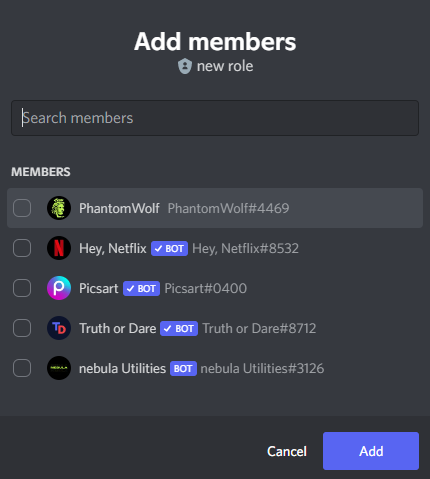The image size is (430, 479).
Task: Click the Picsart avatar icon
Action: click(59, 288)
